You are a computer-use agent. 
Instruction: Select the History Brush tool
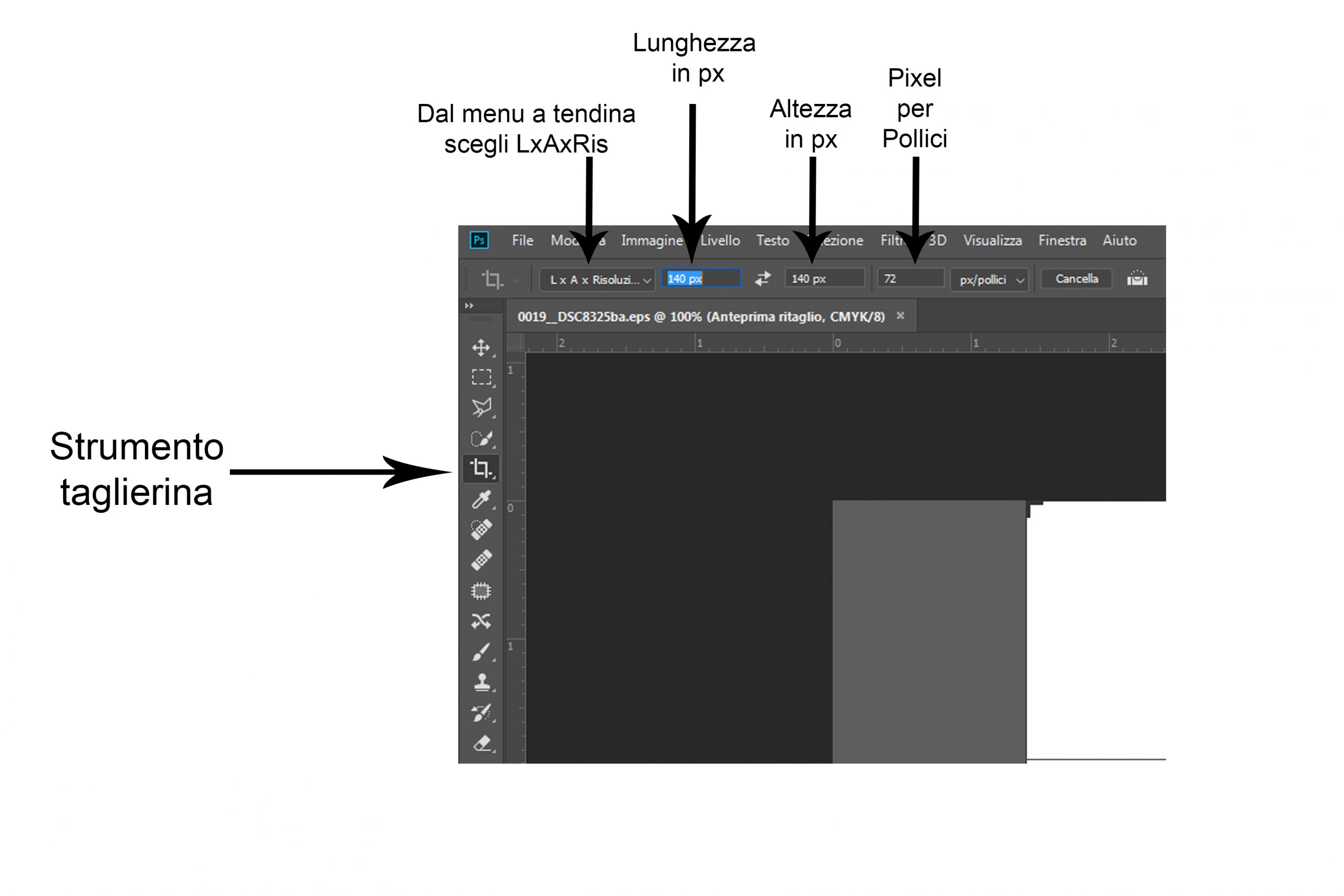[x=481, y=713]
